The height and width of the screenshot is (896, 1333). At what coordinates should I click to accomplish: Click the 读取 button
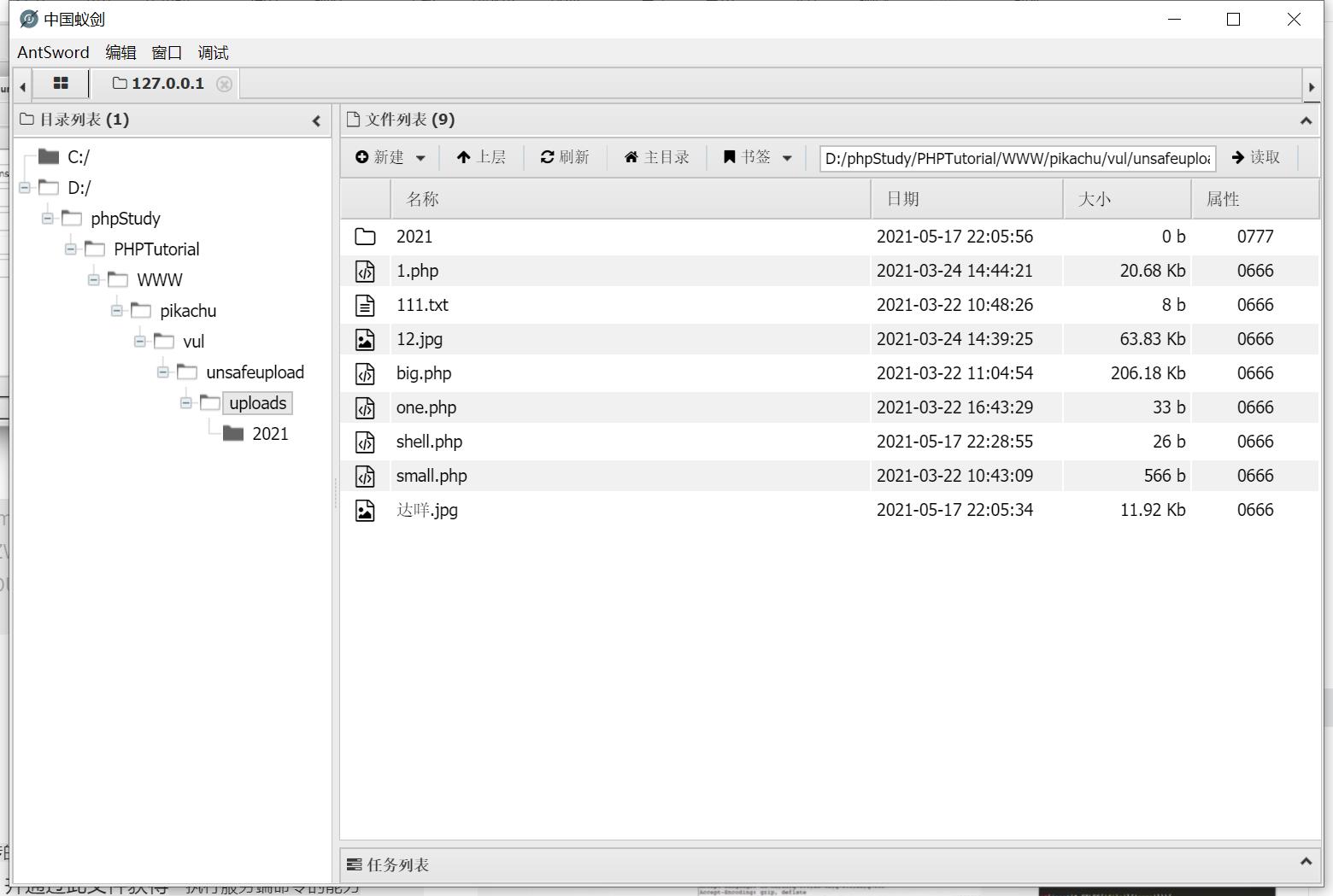tap(1256, 157)
